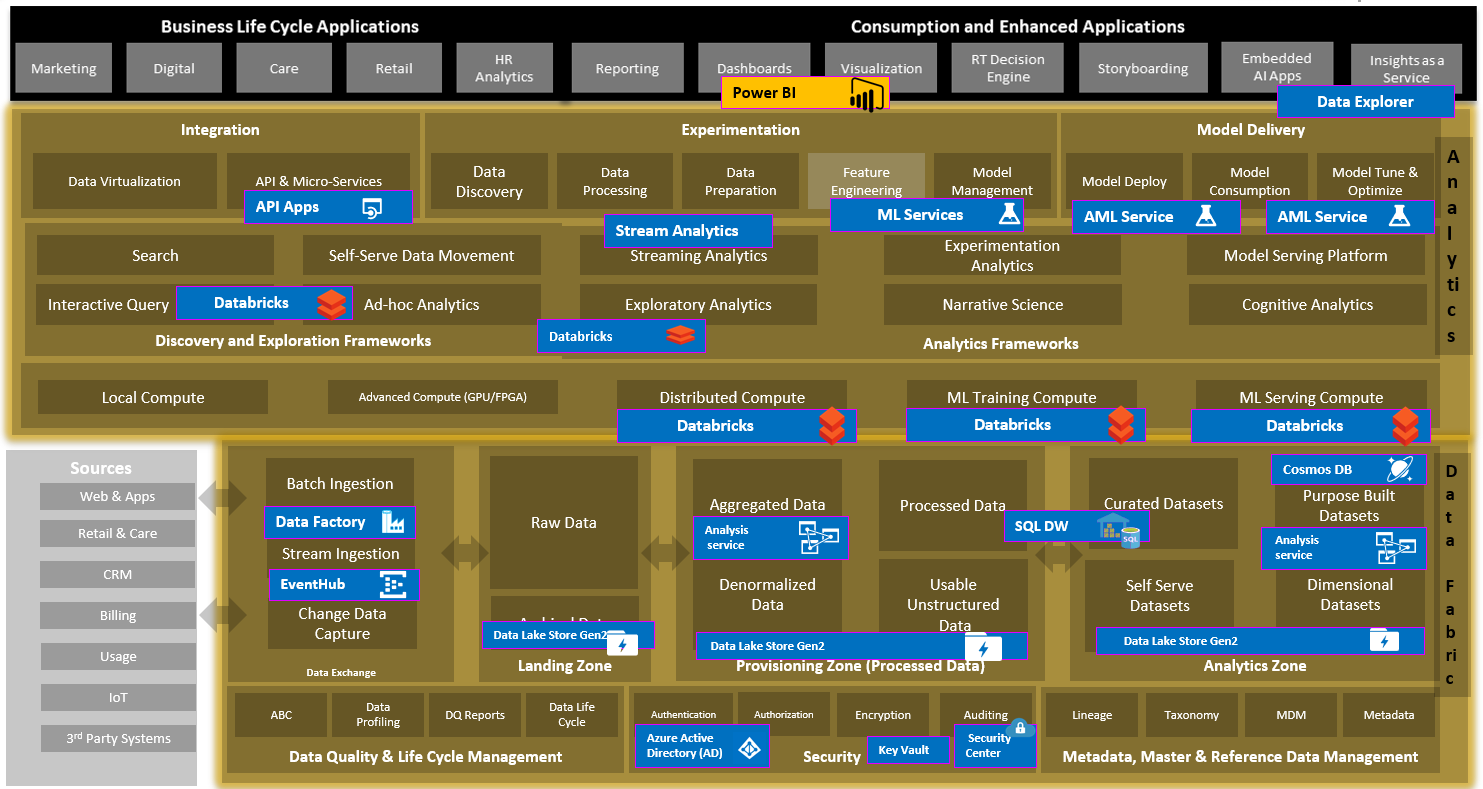Select the Visualization menu item
The width and height of the screenshot is (1483, 789).
coord(880,68)
